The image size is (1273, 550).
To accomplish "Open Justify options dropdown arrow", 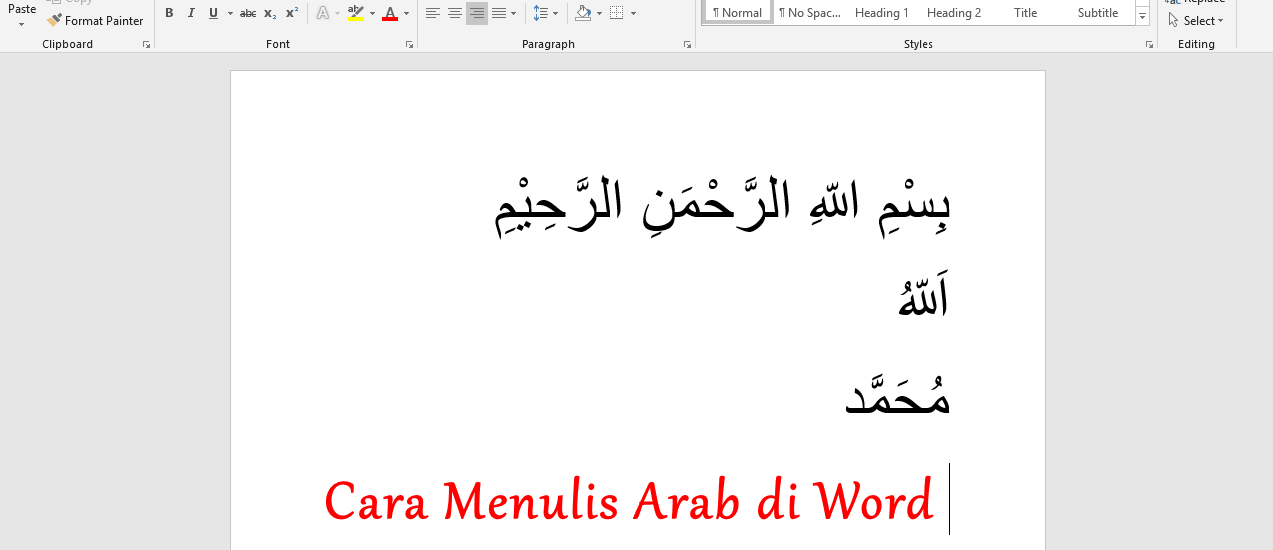I will 513,14.
